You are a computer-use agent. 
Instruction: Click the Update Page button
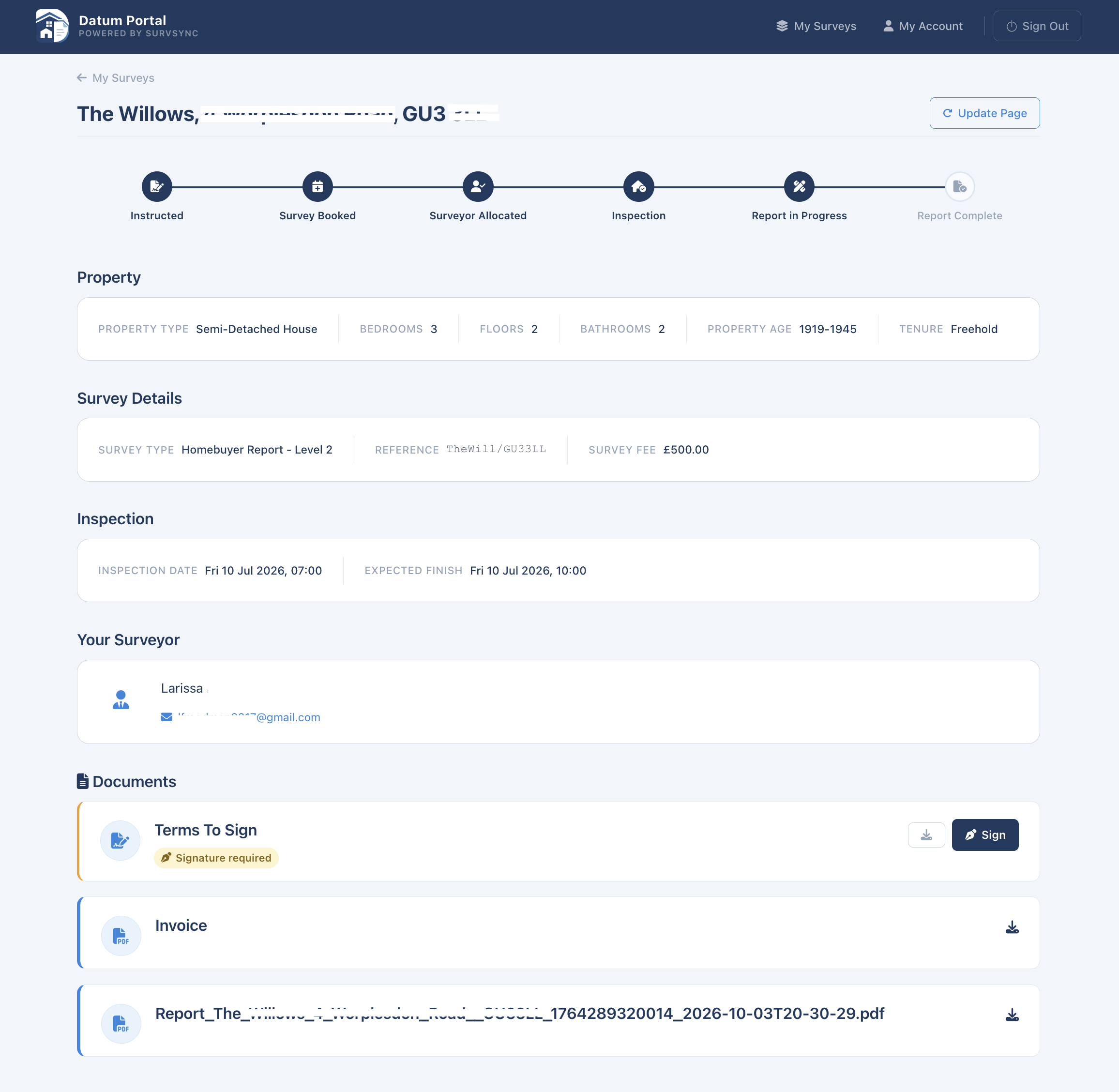pyautogui.click(x=984, y=113)
